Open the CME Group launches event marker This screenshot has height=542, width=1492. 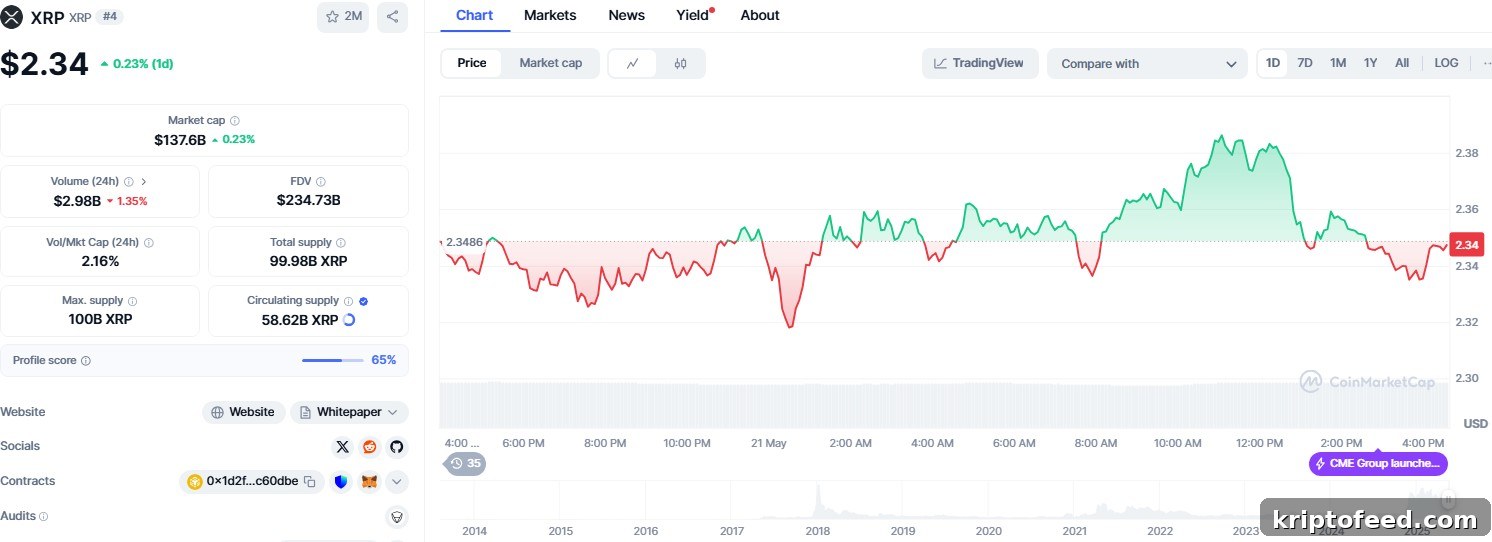tap(1378, 464)
